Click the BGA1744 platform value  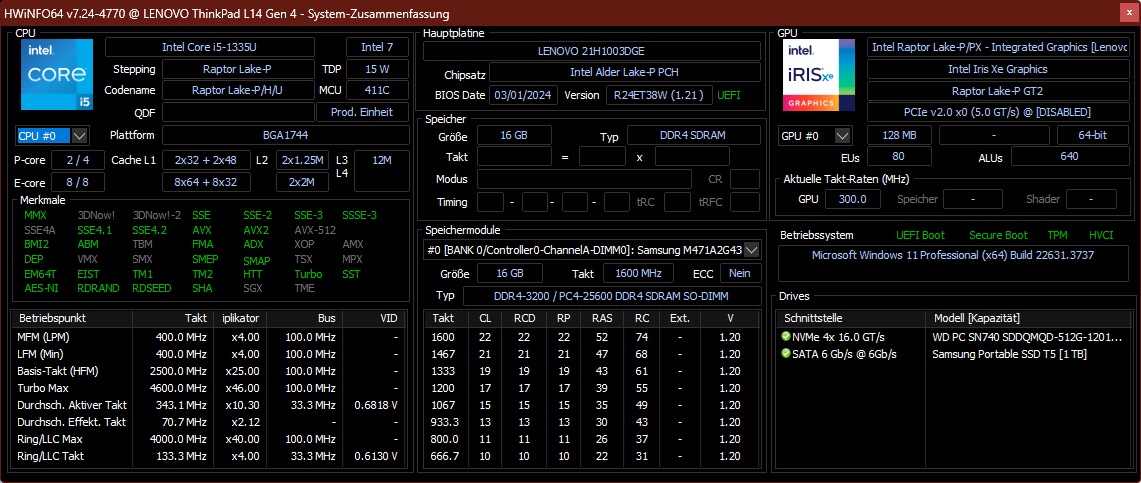(285, 135)
